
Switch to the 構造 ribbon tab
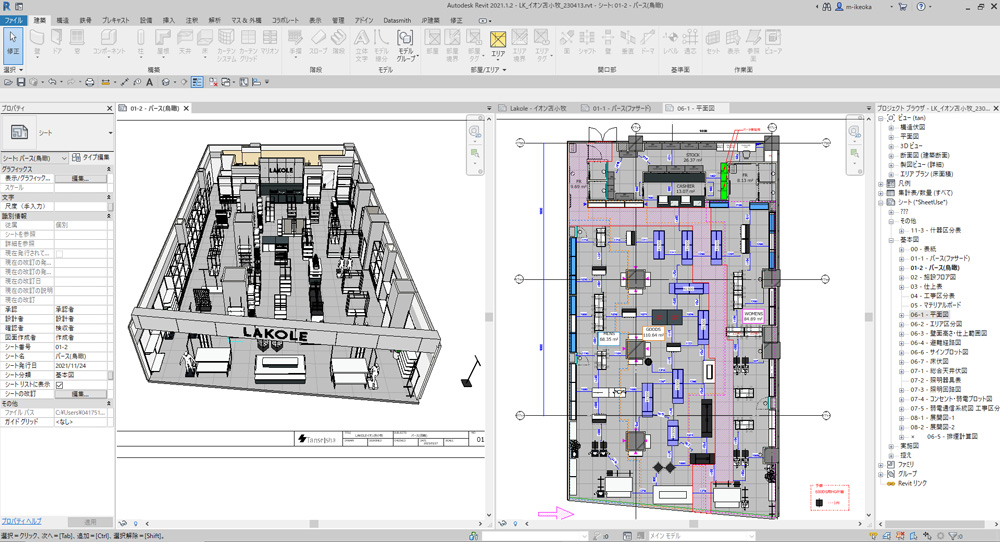pyautogui.click(x=62, y=20)
